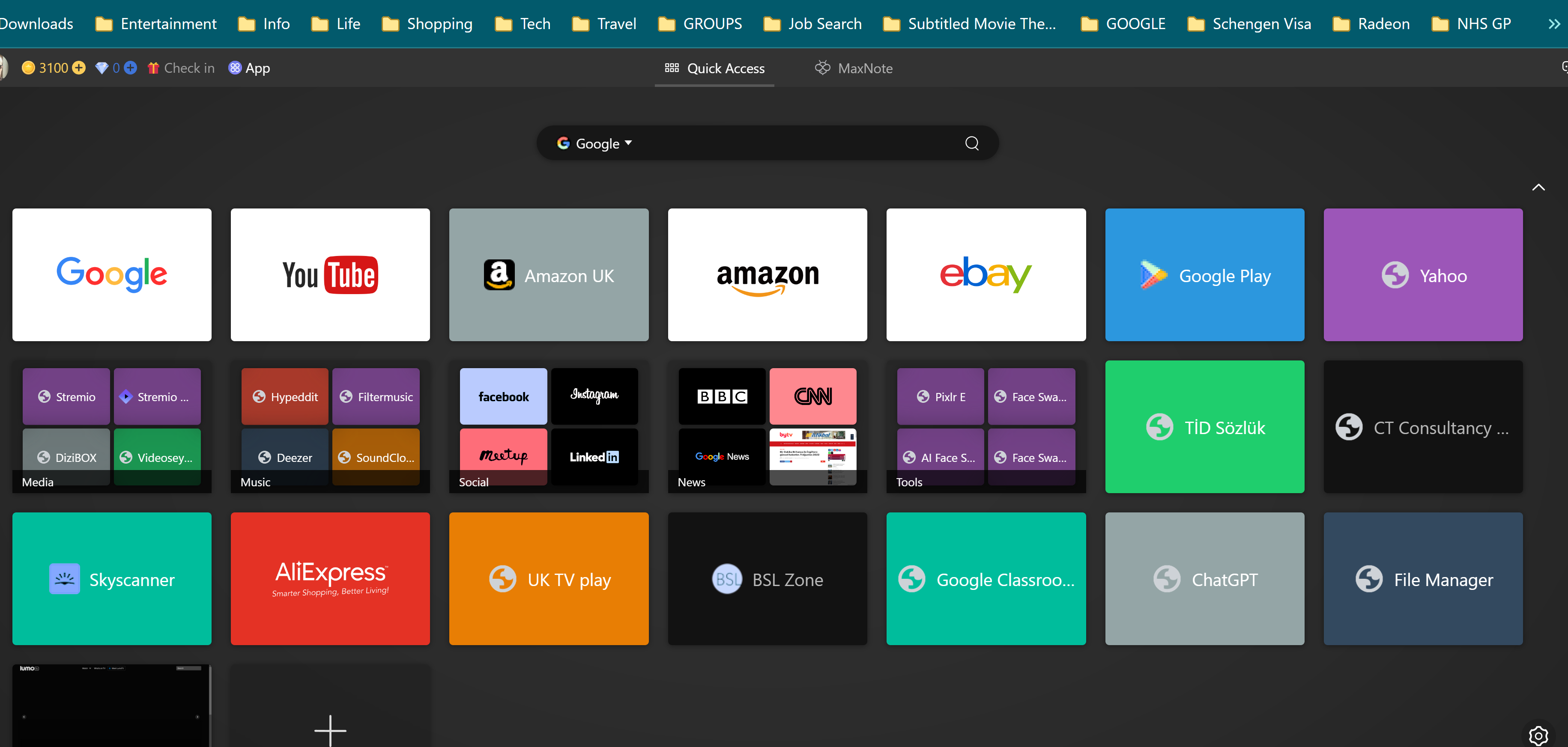The image size is (1568, 747).
Task: Open the ebay tile
Action: click(x=986, y=274)
